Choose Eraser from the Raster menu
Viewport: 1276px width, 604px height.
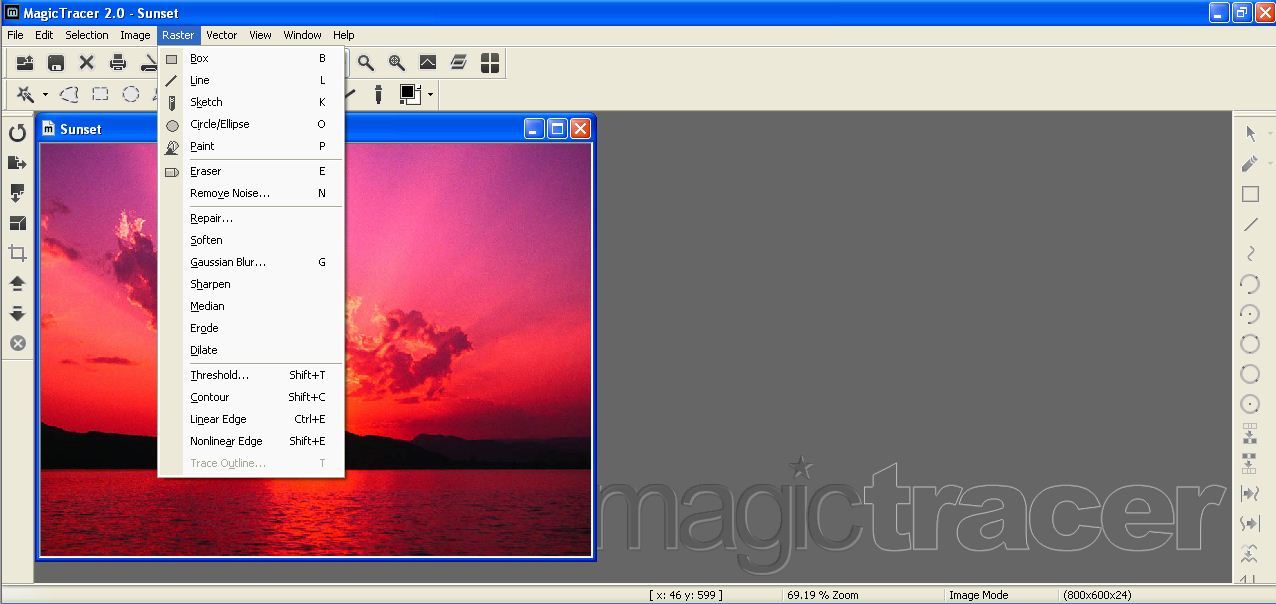(251, 171)
